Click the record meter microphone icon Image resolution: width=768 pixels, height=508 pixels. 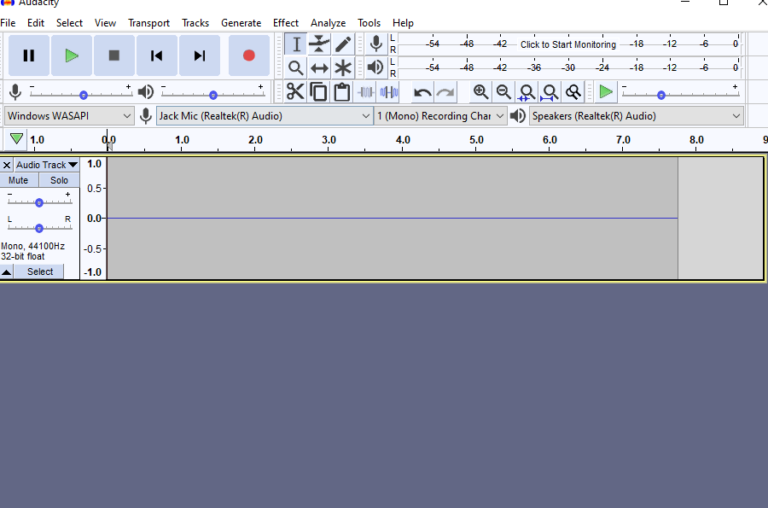[376, 44]
